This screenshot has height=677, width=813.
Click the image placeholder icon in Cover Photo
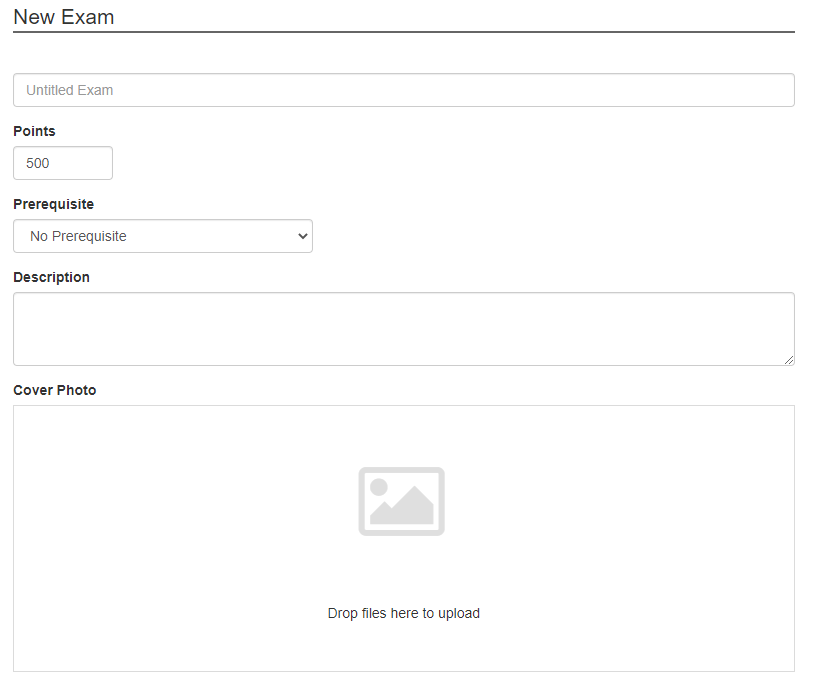pos(401,501)
